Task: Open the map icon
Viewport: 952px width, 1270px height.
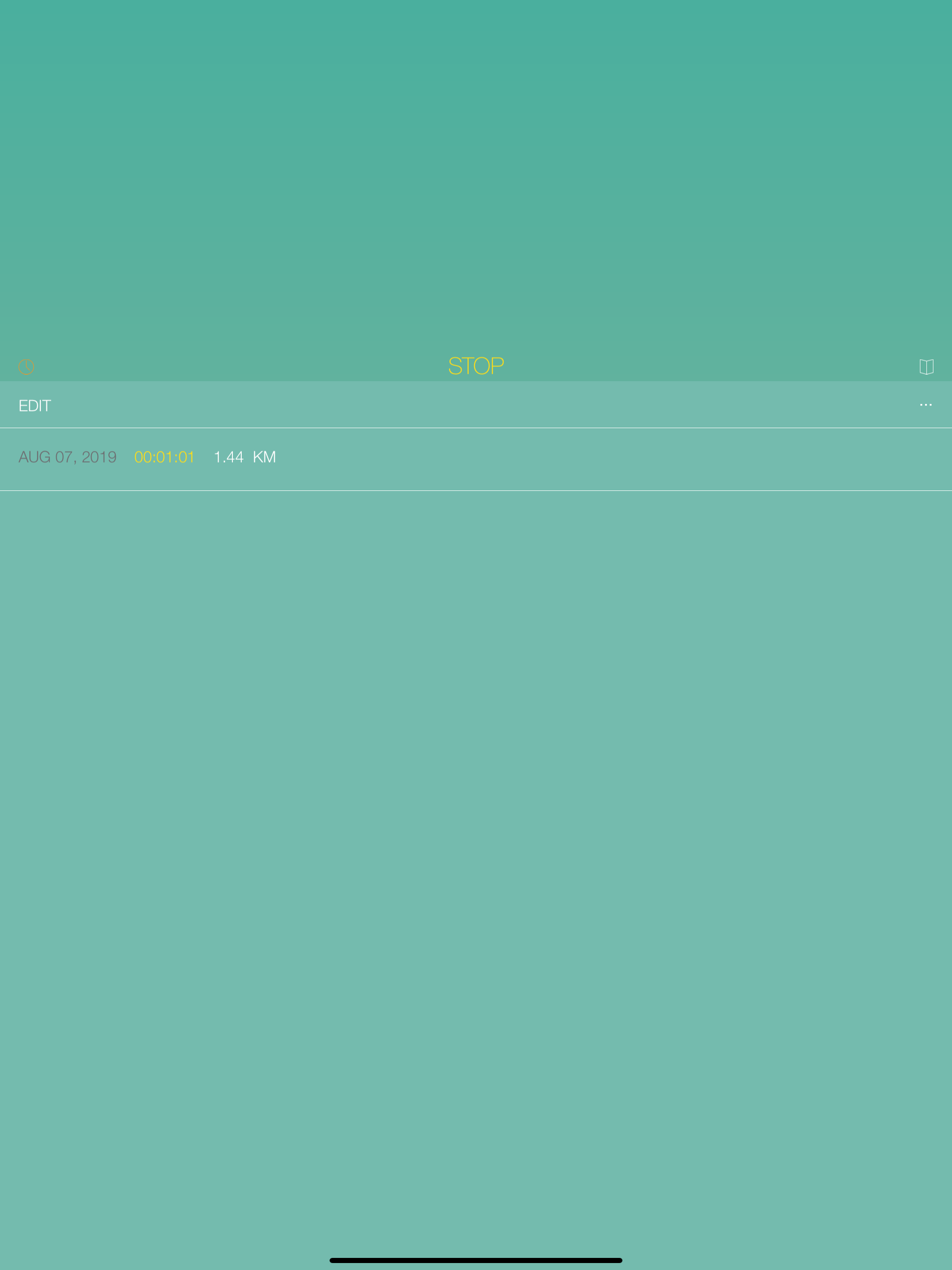Action: coord(926,366)
